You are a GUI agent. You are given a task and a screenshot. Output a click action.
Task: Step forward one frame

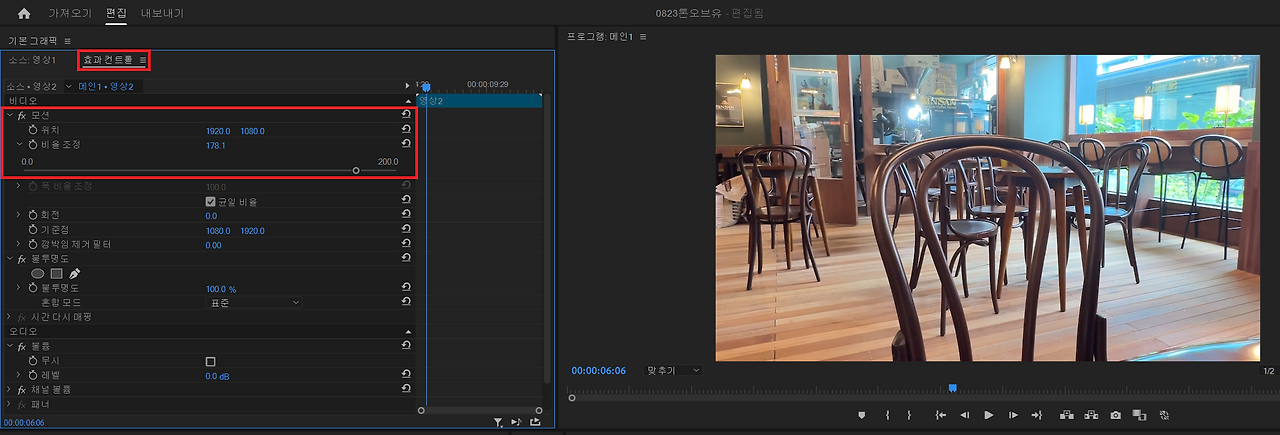tap(1013, 415)
